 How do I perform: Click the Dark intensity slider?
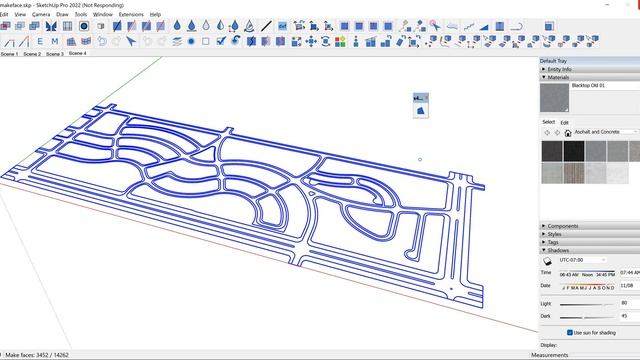tap(587, 317)
